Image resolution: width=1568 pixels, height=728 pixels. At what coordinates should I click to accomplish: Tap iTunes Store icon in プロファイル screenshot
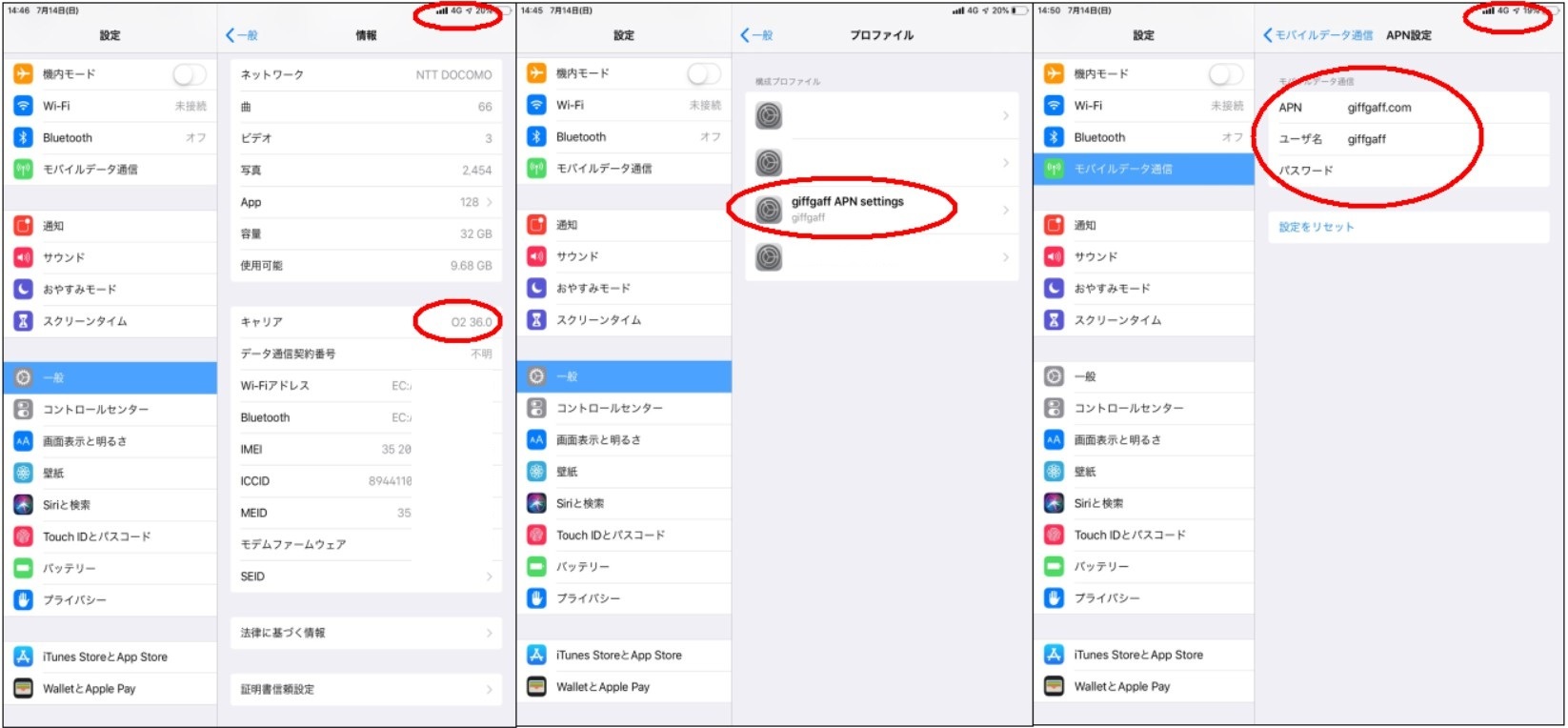(x=536, y=655)
